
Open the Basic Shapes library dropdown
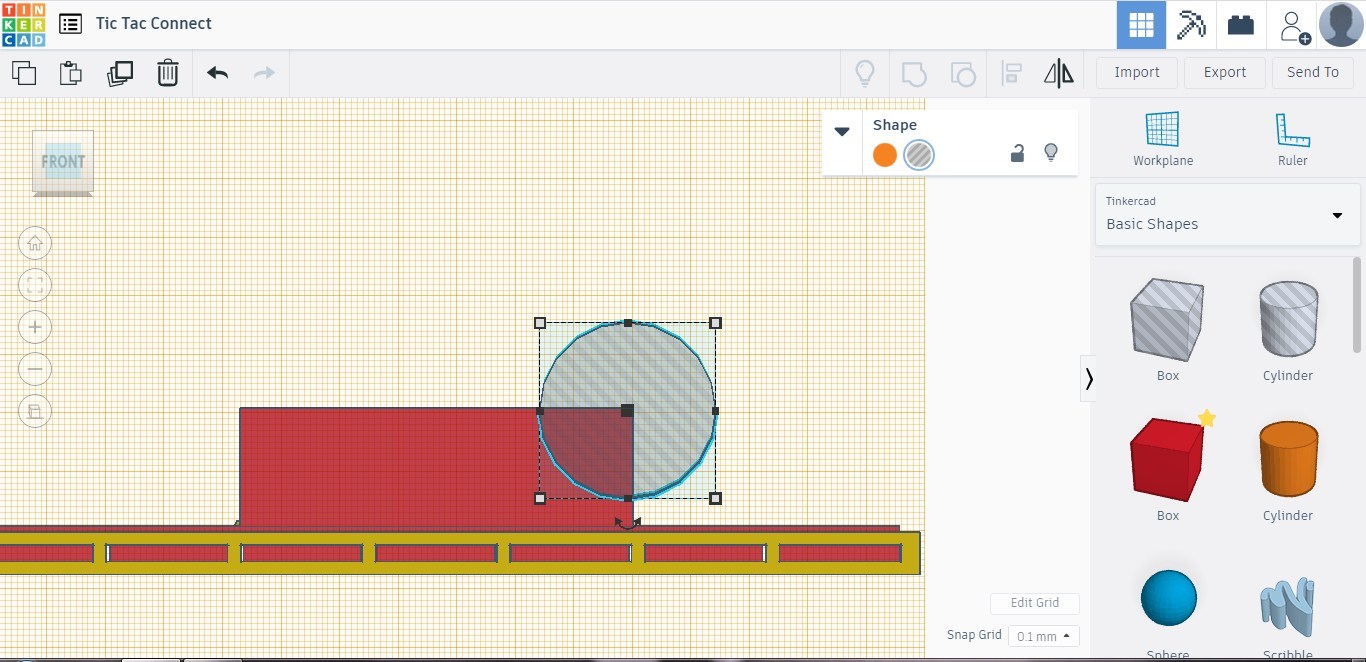coord(1228,214)
